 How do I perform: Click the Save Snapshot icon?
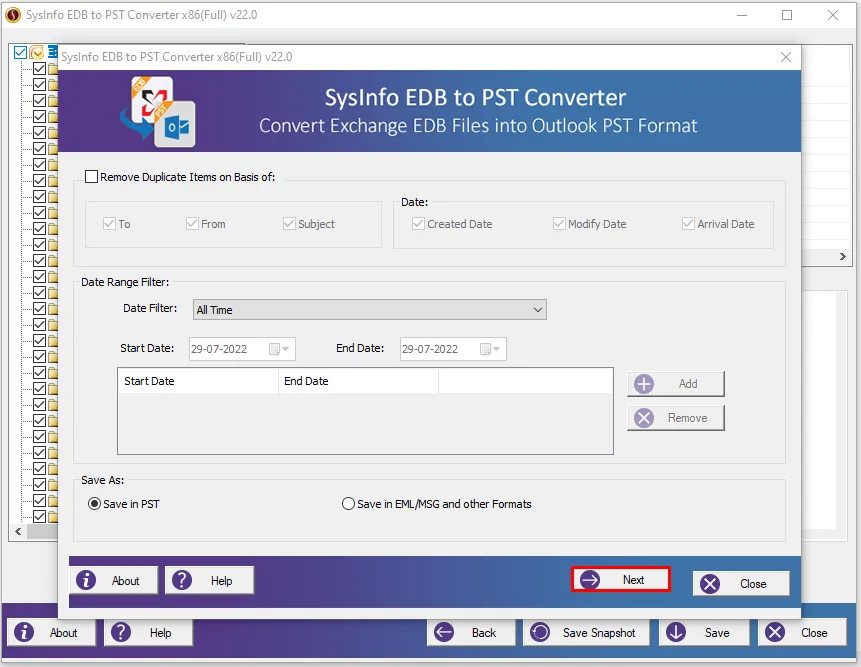[540, 633]
